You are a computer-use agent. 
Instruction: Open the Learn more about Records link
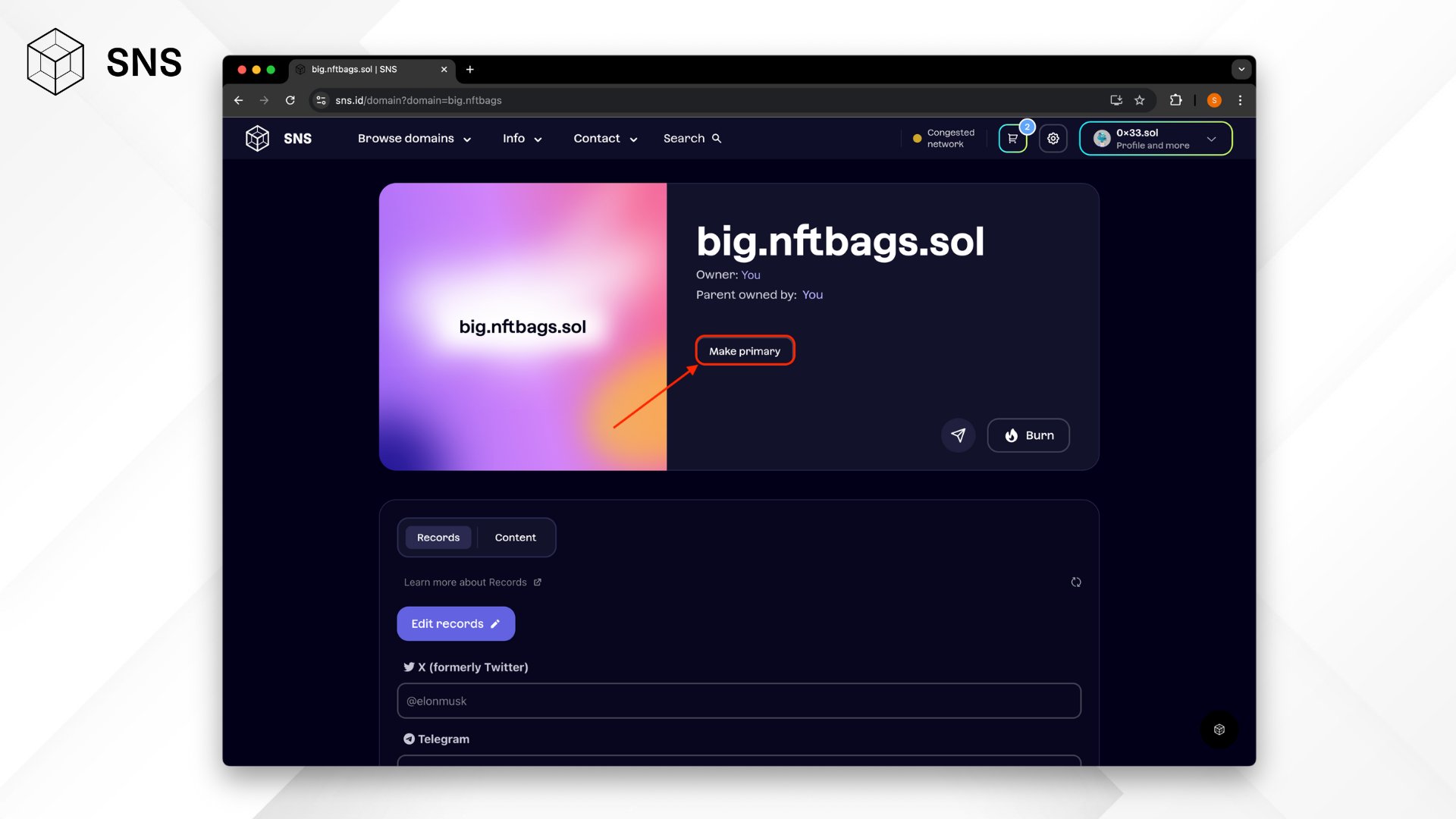(x=472, y=582)
